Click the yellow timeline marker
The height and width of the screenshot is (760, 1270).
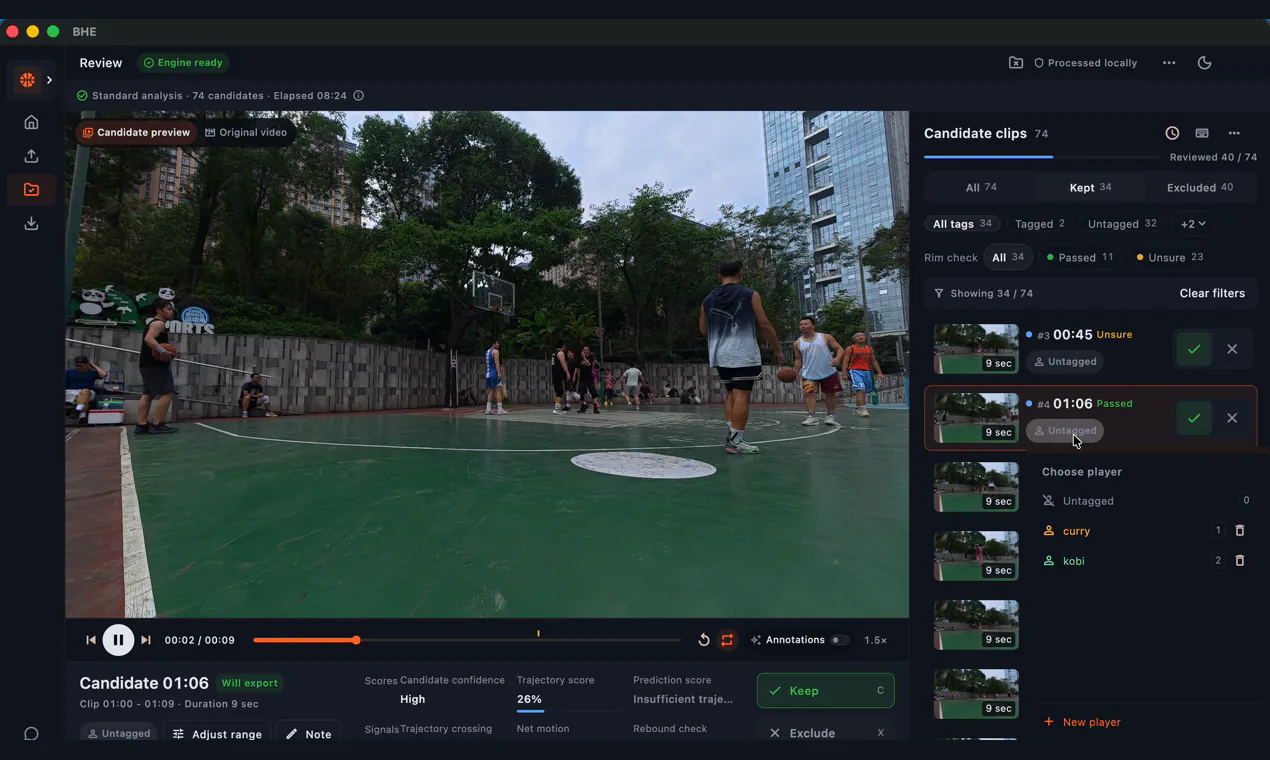pyautogui.click(x=538, y=633)
